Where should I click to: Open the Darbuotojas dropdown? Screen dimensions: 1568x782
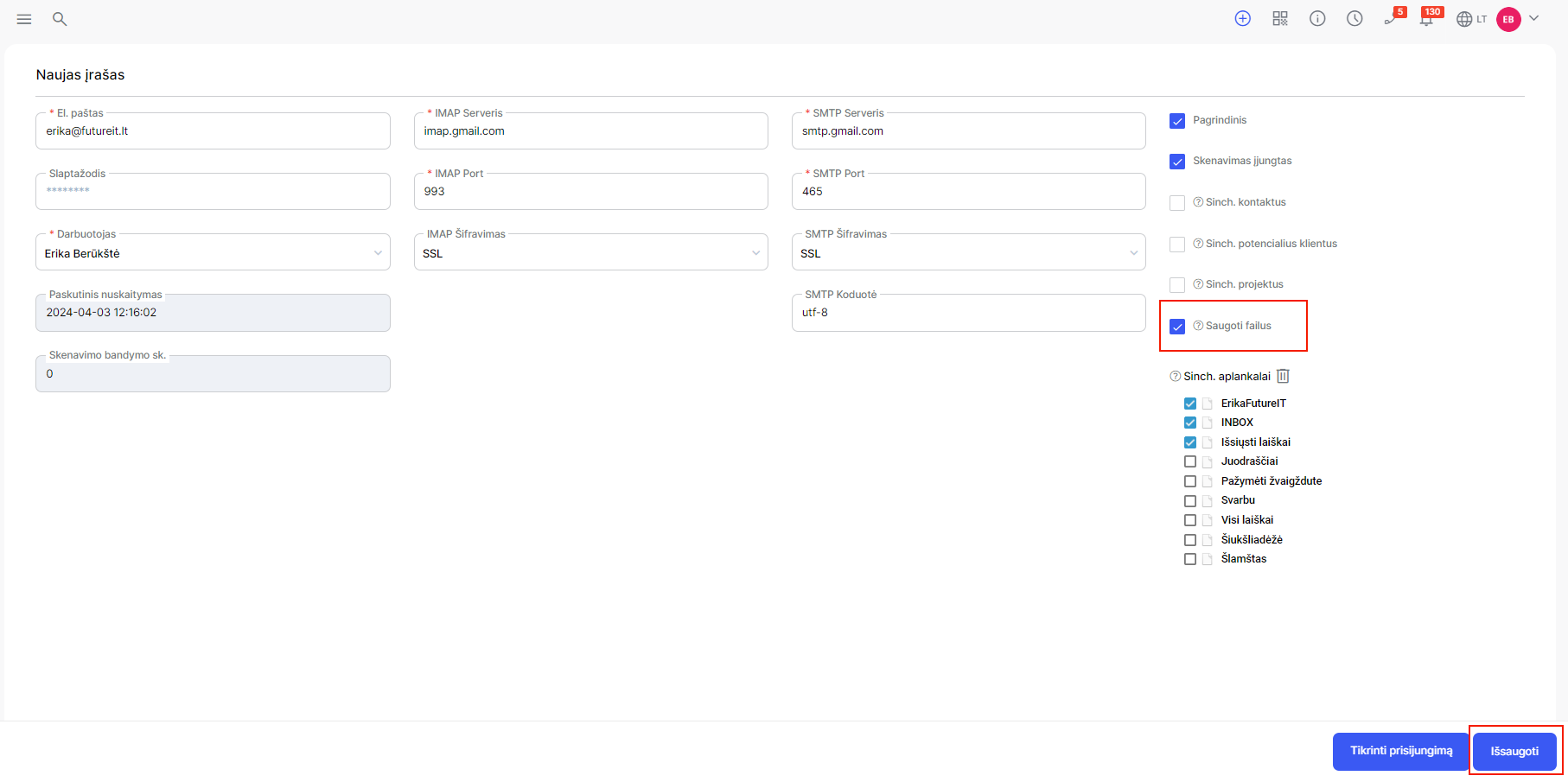213,252
